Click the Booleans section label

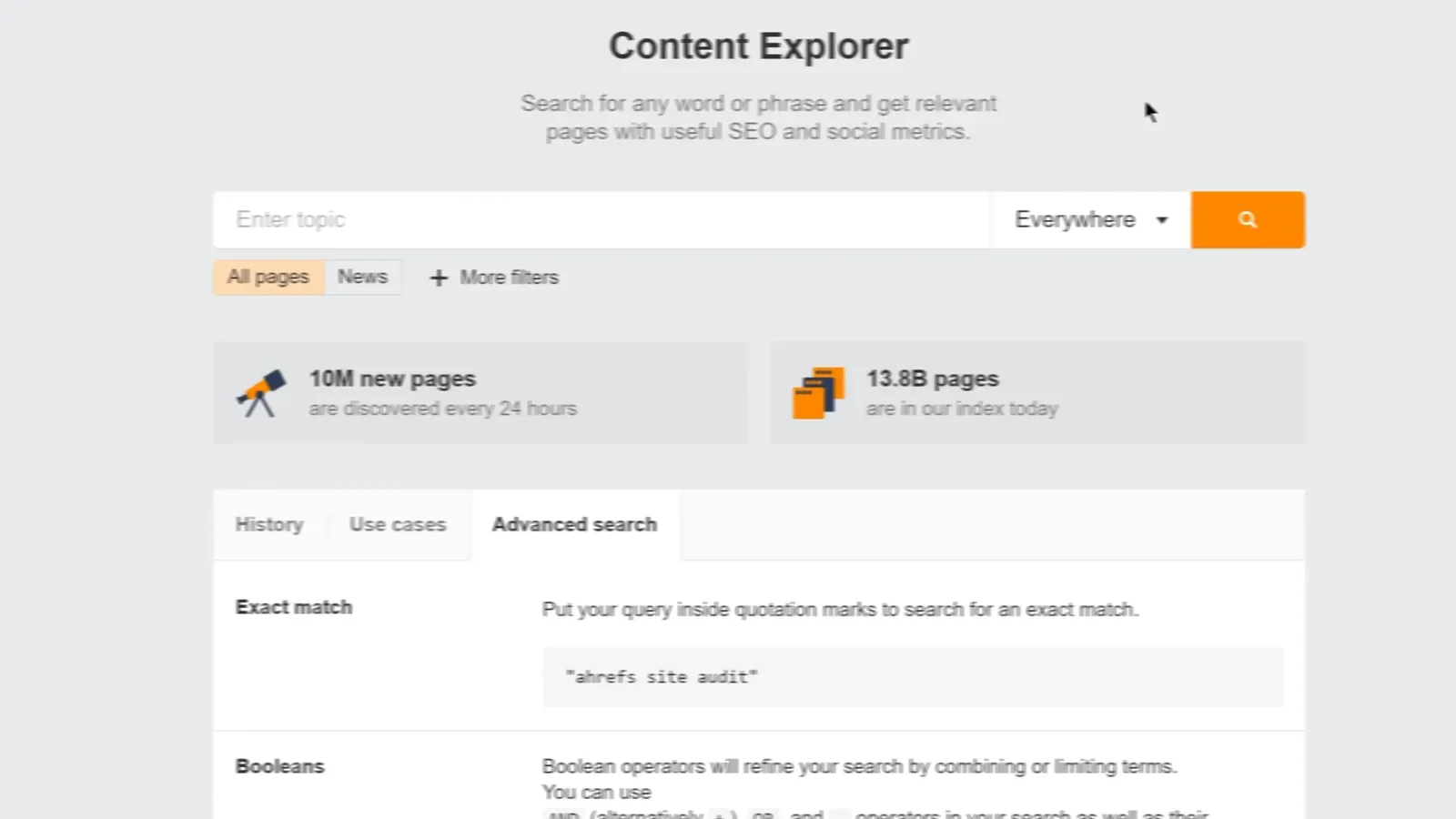click(x=279, y=766)
